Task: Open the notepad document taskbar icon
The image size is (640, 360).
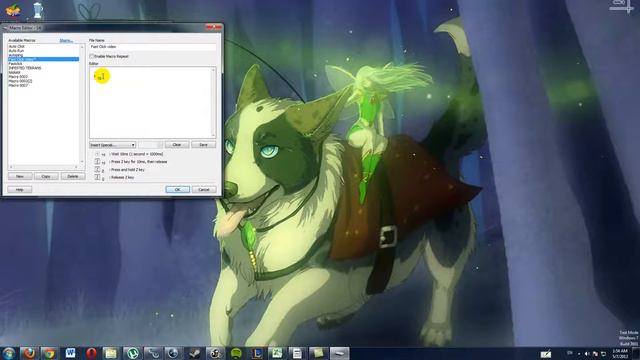Action: click(x=298, y=353)
